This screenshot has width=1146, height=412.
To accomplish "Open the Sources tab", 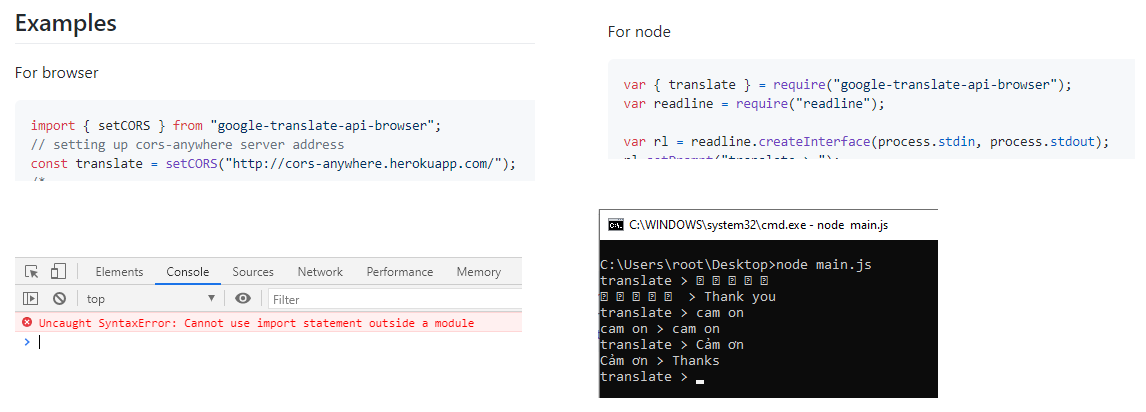I will coord(253,272).
